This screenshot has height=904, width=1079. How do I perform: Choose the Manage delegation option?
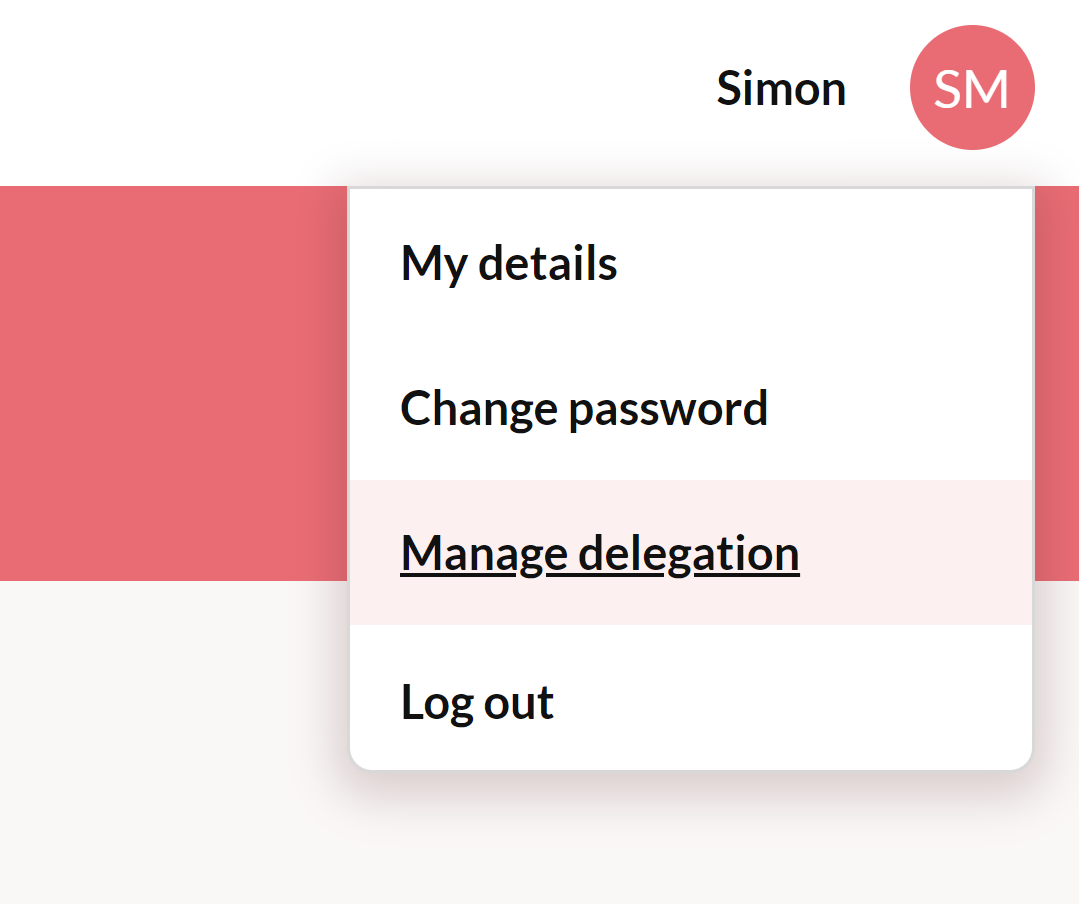tap(600, 554)
